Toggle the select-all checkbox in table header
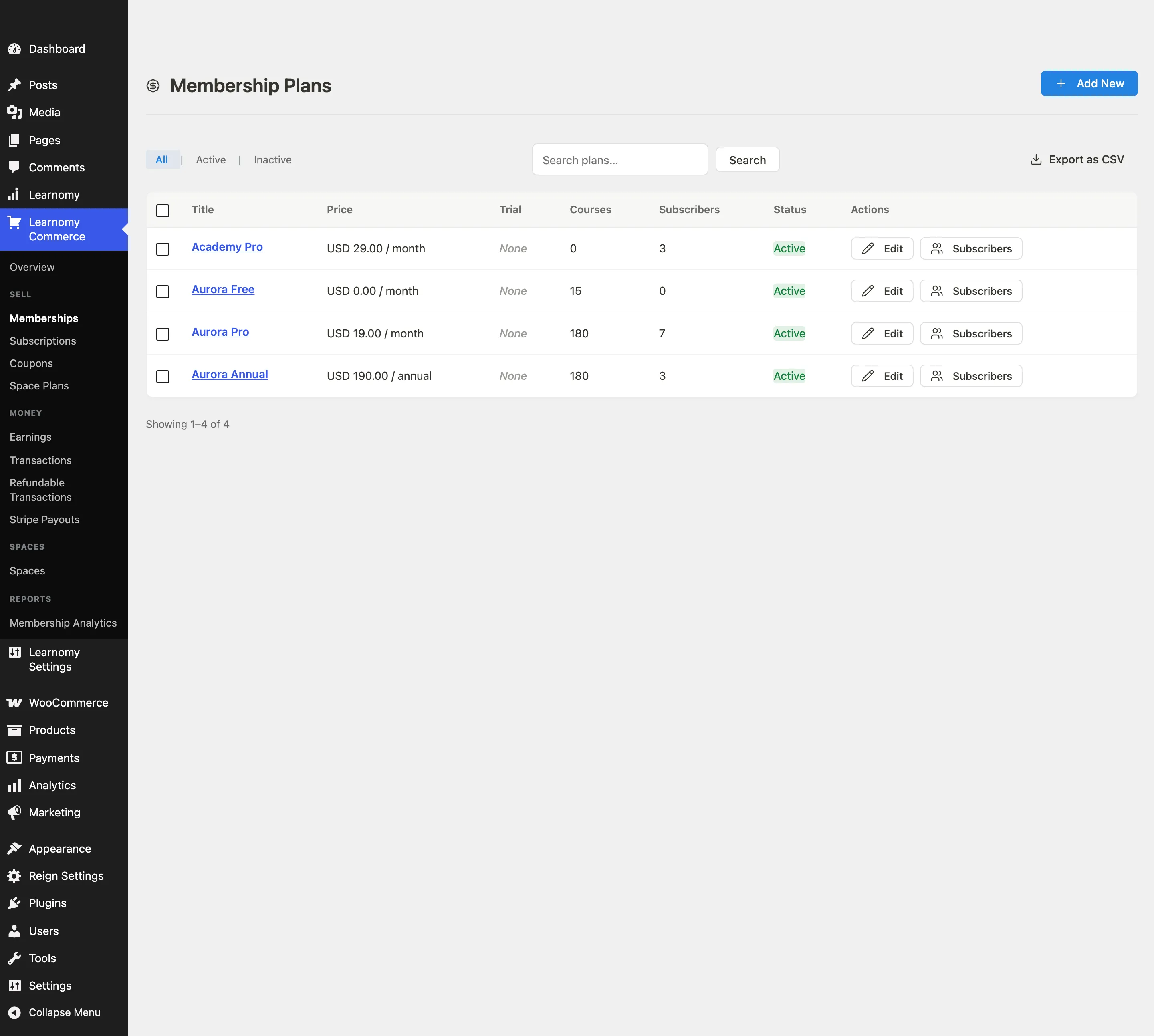Viewport: 1154px width, 1036px height. coord(163,211)
